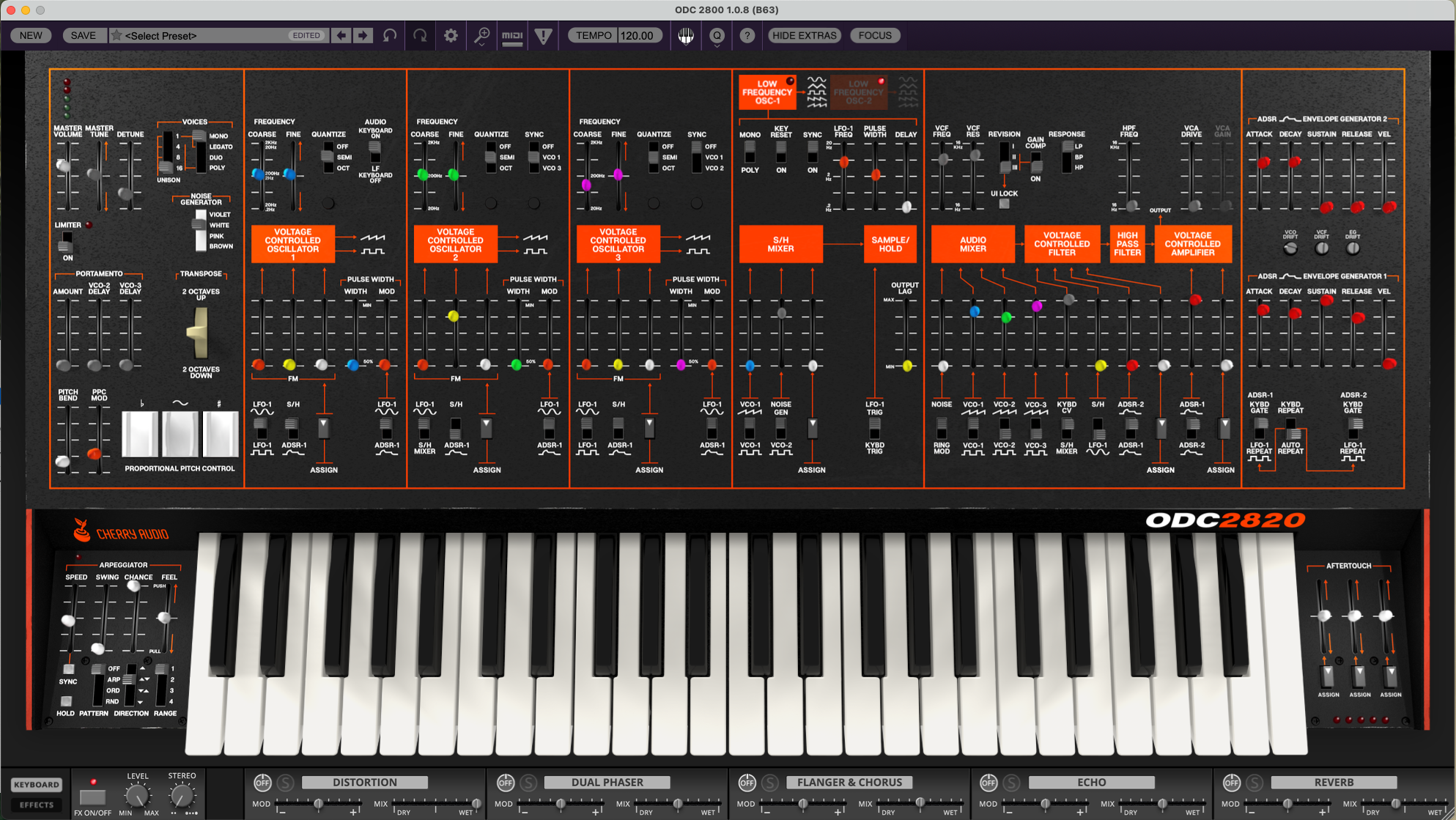Switch to the Keyboard tab
The width and height of the screenshot is (1456, 820).
pos(36,785)
